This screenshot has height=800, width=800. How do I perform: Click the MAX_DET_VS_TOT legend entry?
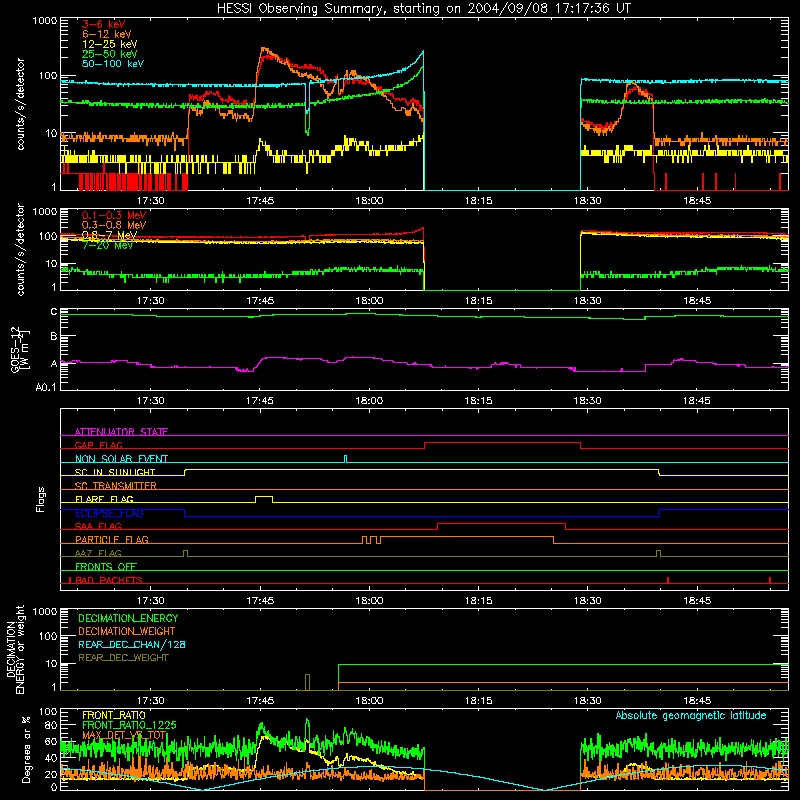tap(124, 735)
